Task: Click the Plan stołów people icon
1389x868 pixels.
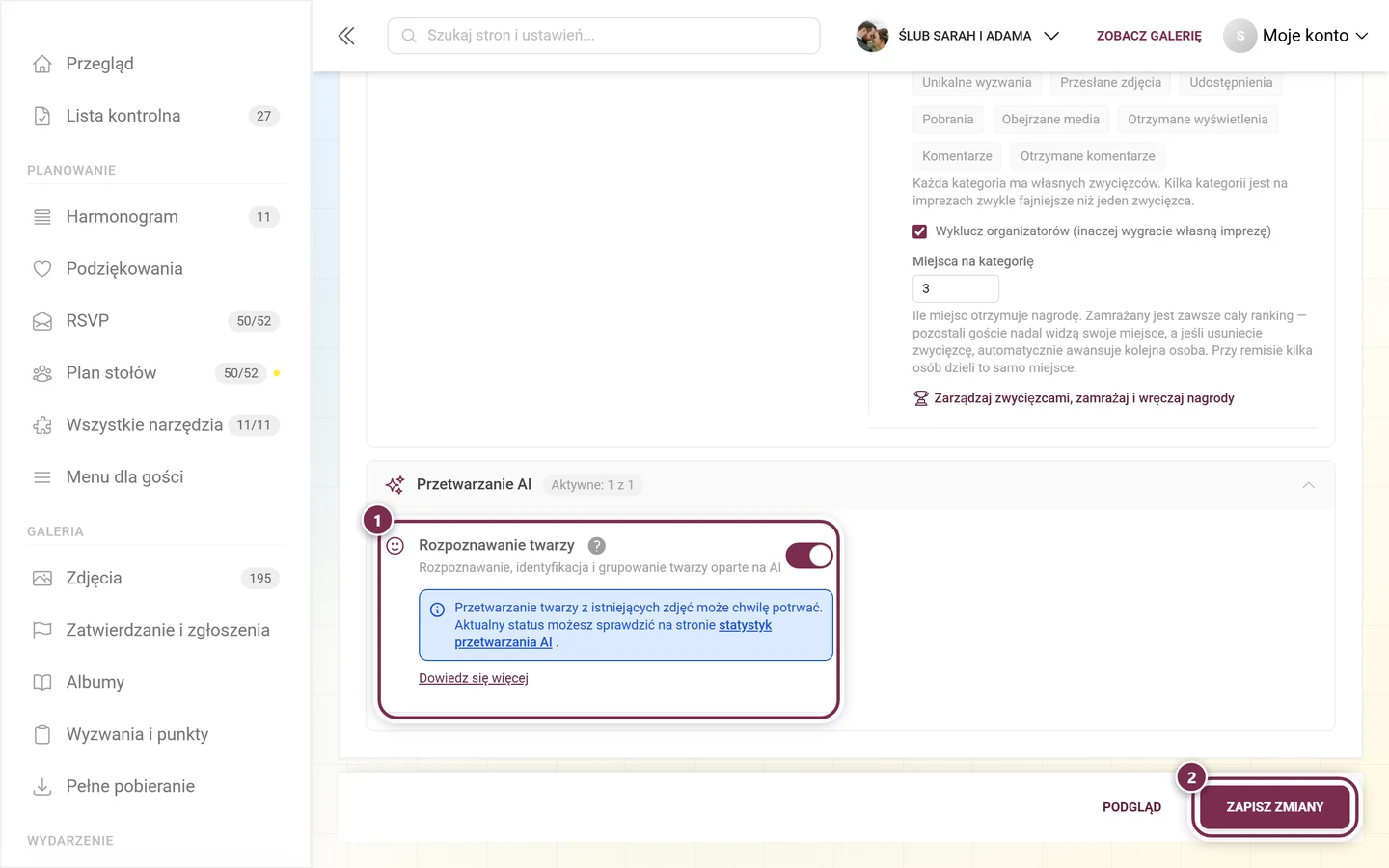Action: pyautogui.click(x=42, y=373)
